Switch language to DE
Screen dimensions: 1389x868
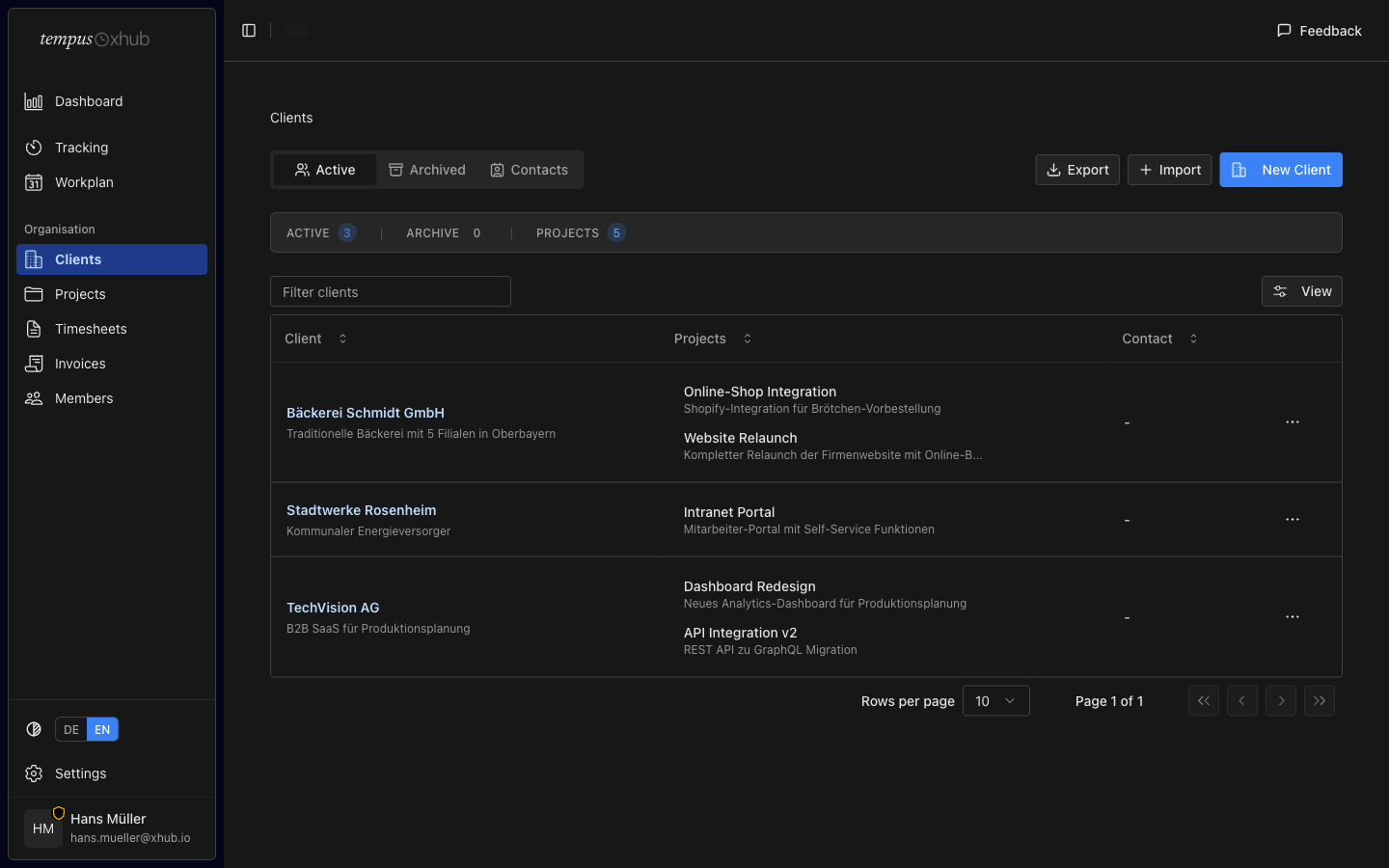(71, 730)
